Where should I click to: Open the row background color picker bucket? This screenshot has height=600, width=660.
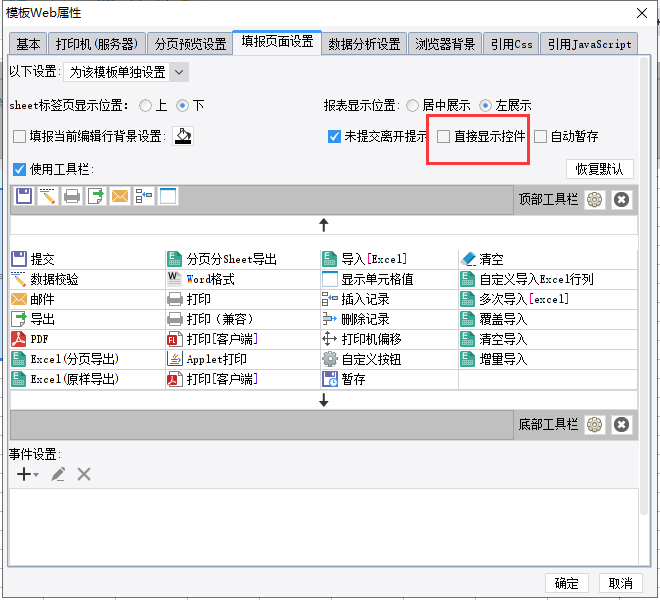click(x=183, y=136)
